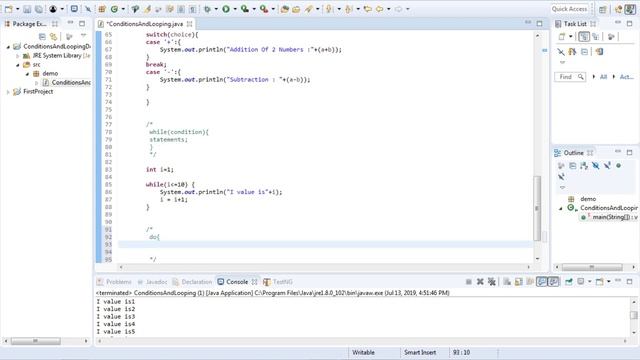The image size is (640, 360).
Task: Click Last Edit Location arrow icon
Action: (x=368, y=9)
